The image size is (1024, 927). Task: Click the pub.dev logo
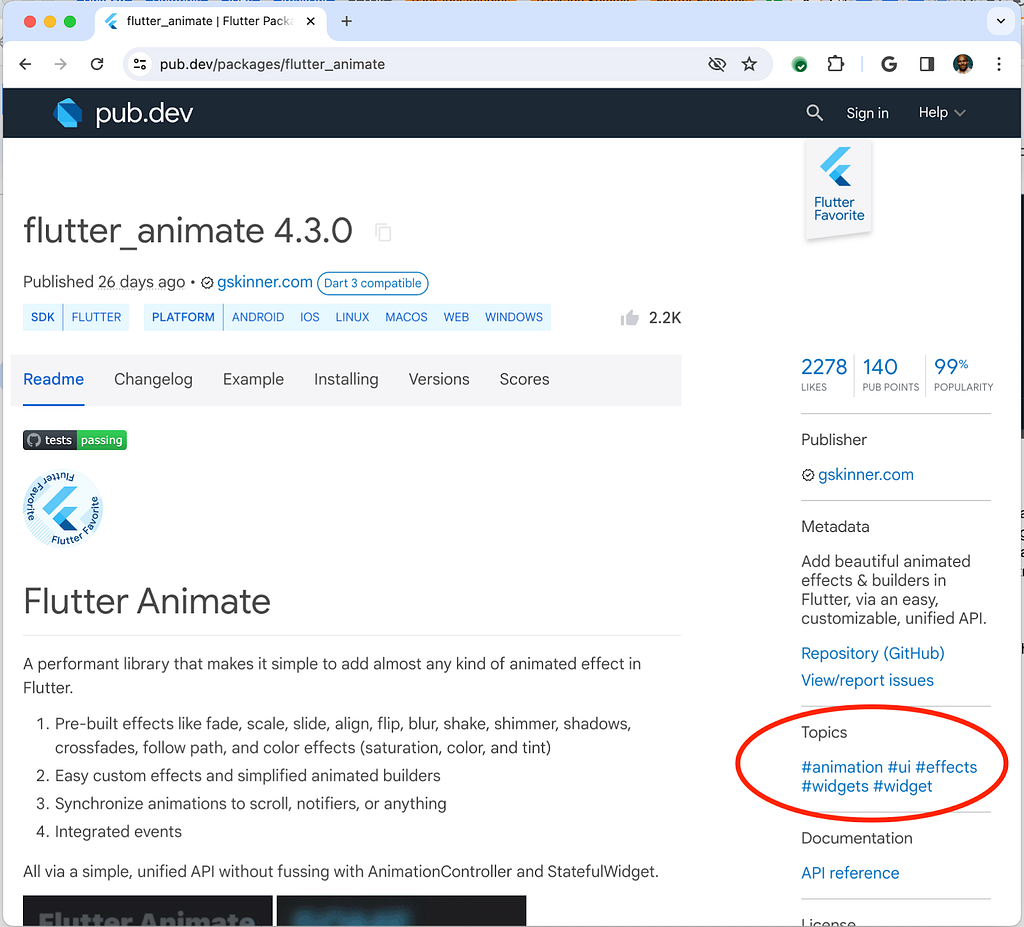[x=123, y=113]
